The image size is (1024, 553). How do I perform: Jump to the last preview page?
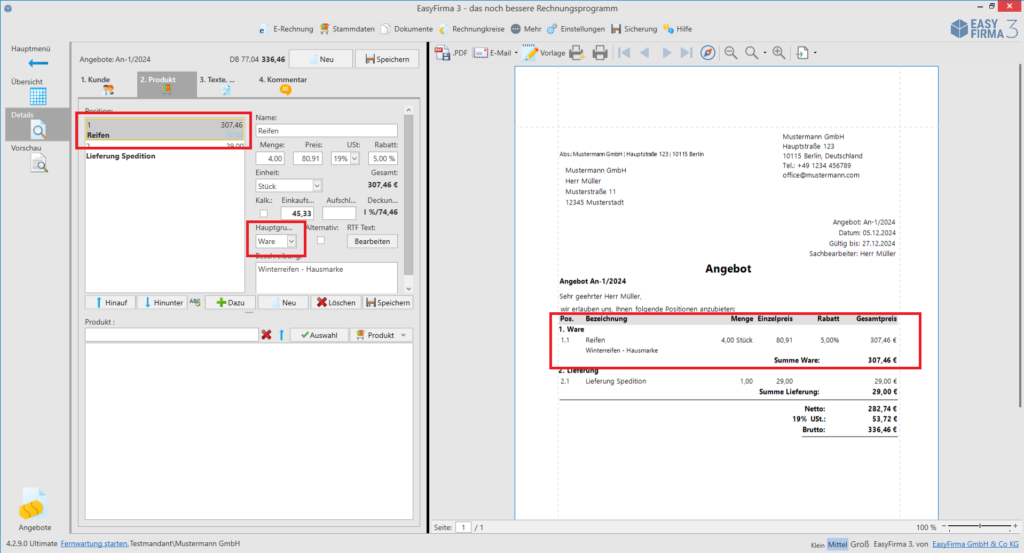click(686, 53)
